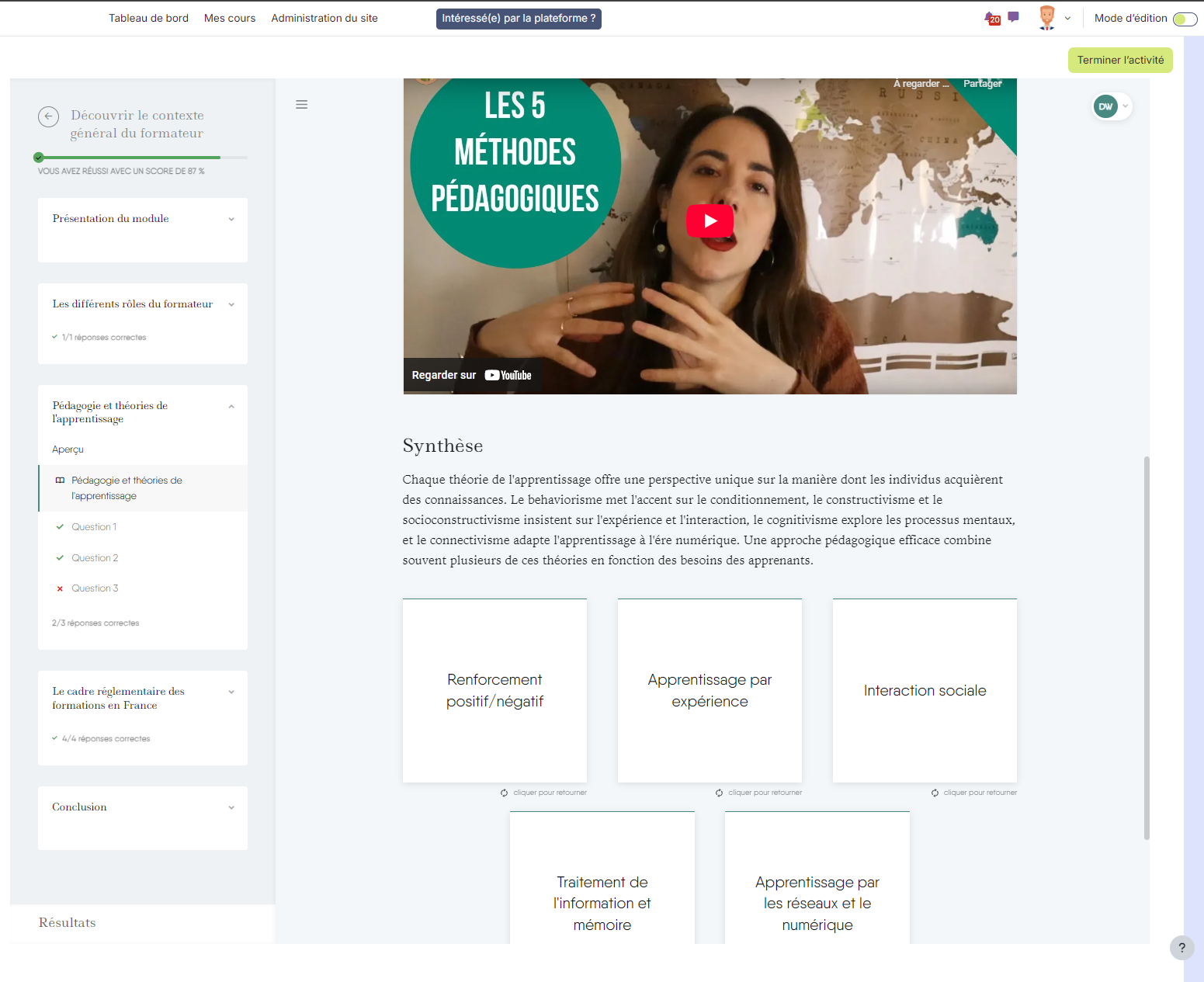Click the DW avatar circle on the right
This screenshot has width=1204, height=982.
tap(1105, 106)
